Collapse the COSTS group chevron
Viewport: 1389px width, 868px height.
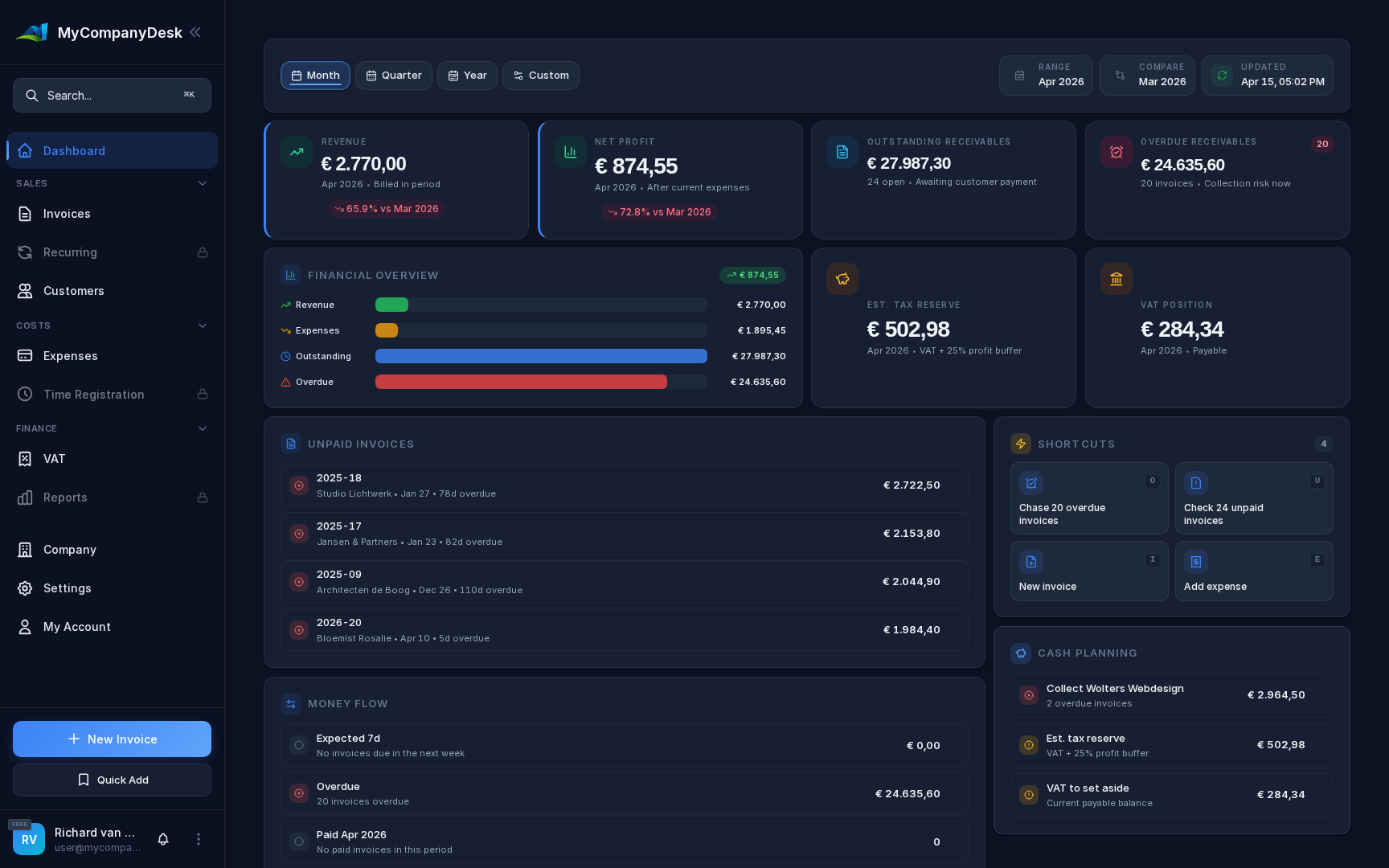(x=203, y=325)
